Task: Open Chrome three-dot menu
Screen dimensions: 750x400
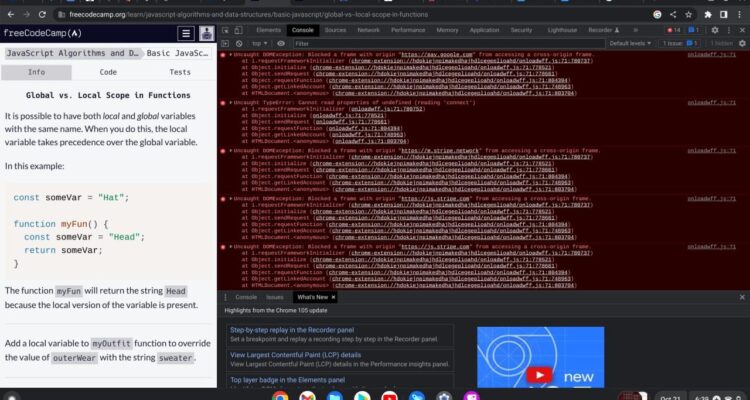Action: (x=739, y=15)
